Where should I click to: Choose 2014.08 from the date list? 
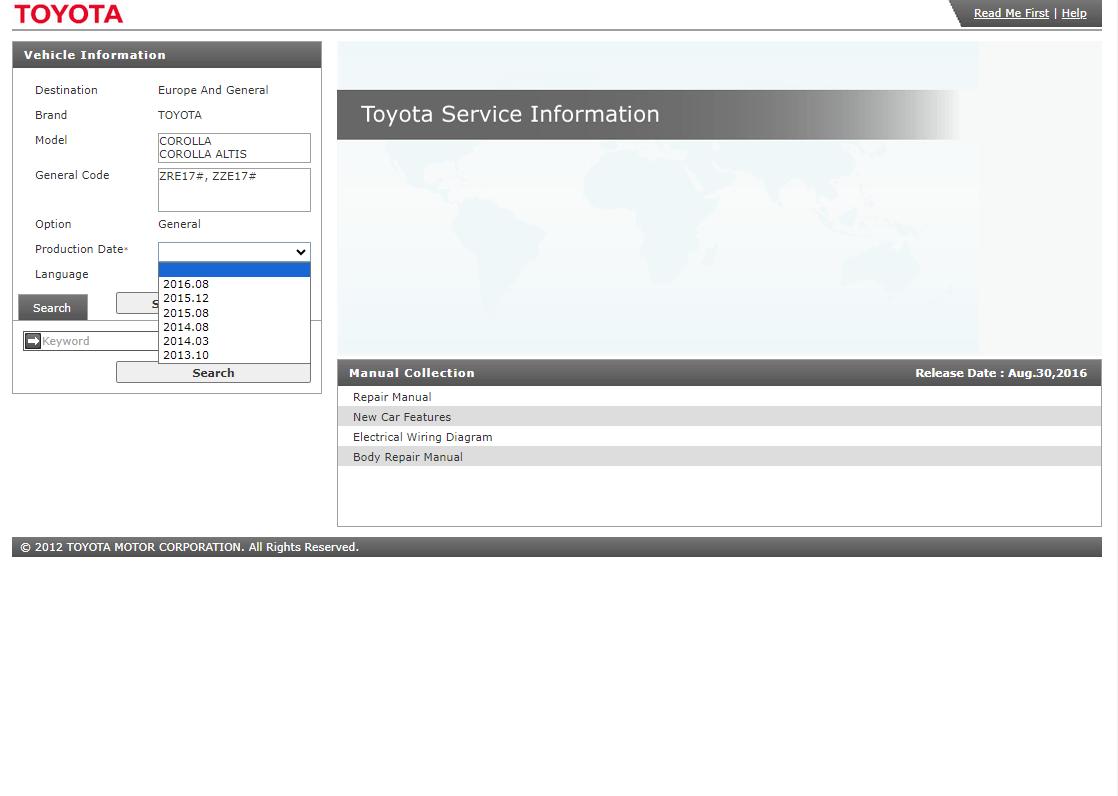(x=234, y=327)
